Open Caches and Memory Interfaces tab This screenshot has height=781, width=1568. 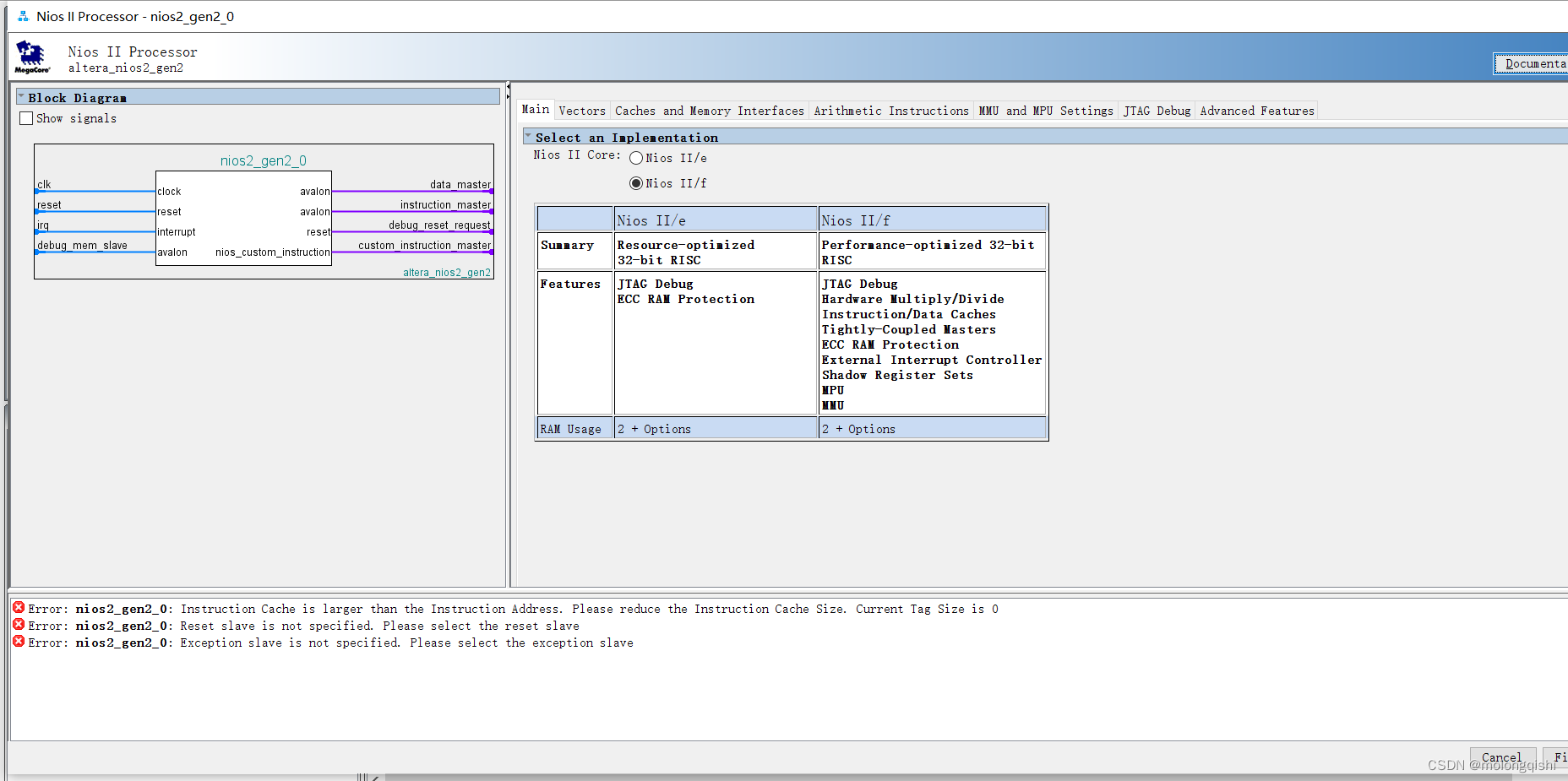pos(710,111)
